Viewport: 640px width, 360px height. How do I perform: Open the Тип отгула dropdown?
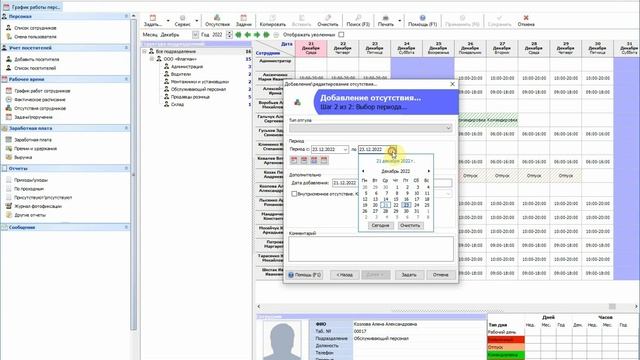tap(448, 128)
